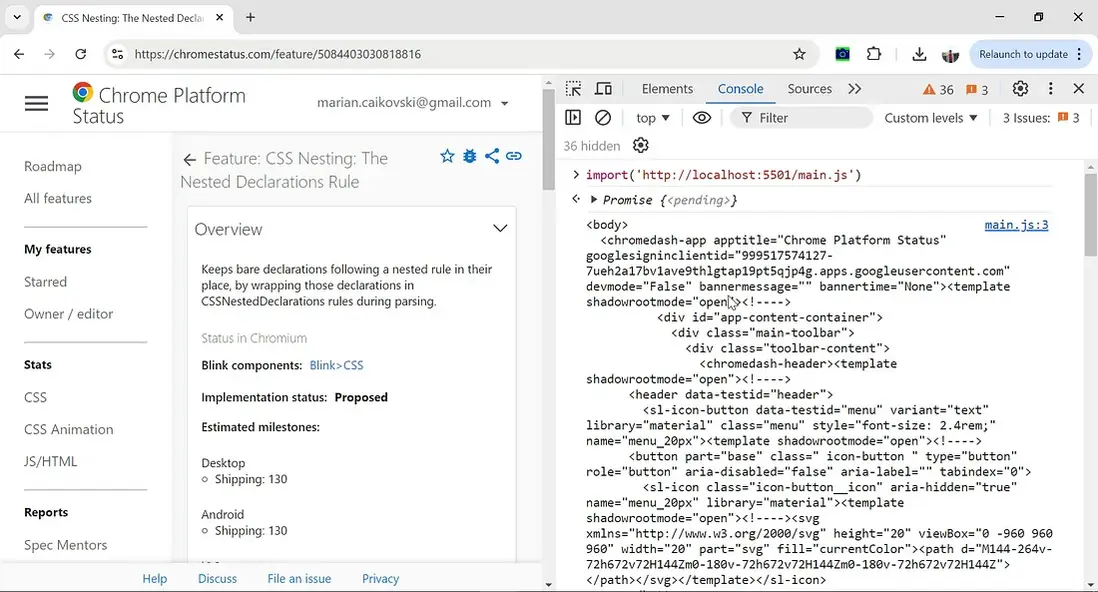This screenshot has width=1098, height=592.
Task: Open main.js:3 source link
Action: (x=1016, y=225)
